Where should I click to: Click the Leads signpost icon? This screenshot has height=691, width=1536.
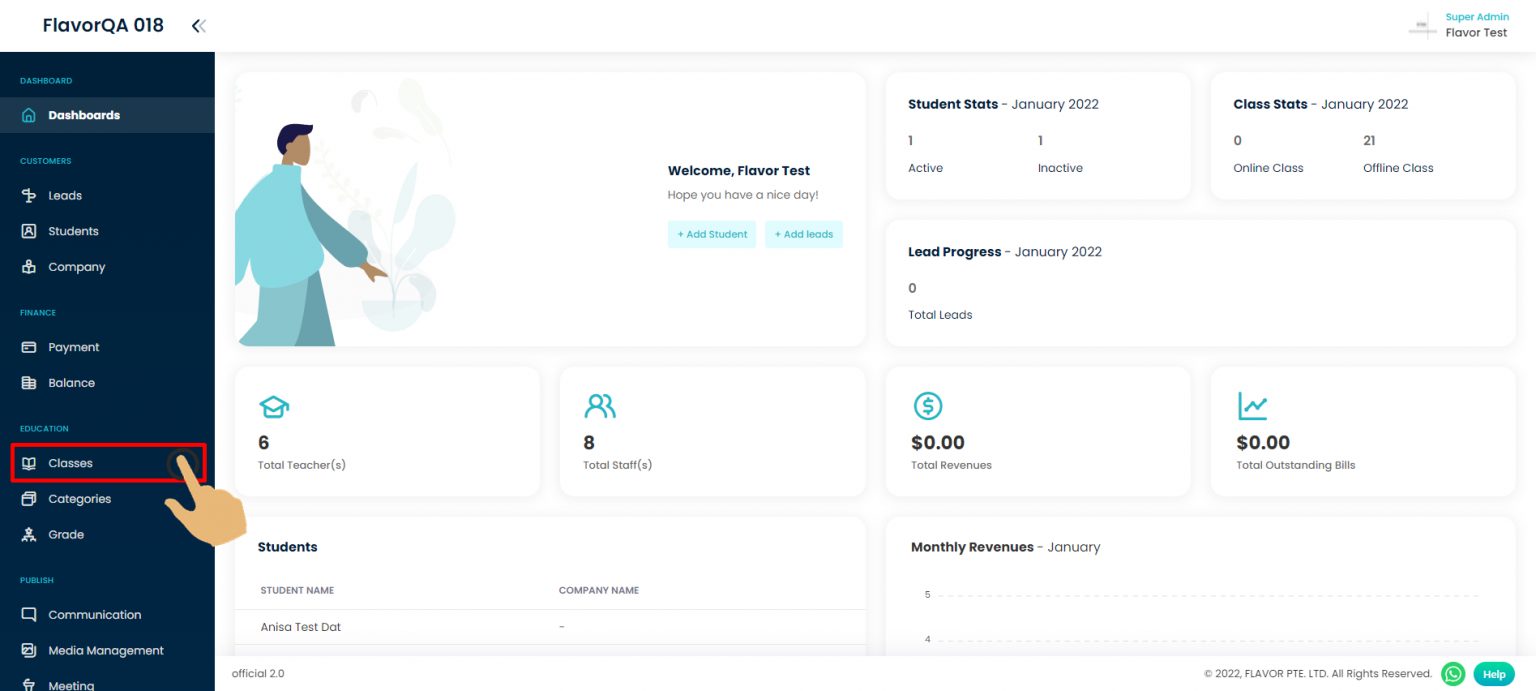29,196
